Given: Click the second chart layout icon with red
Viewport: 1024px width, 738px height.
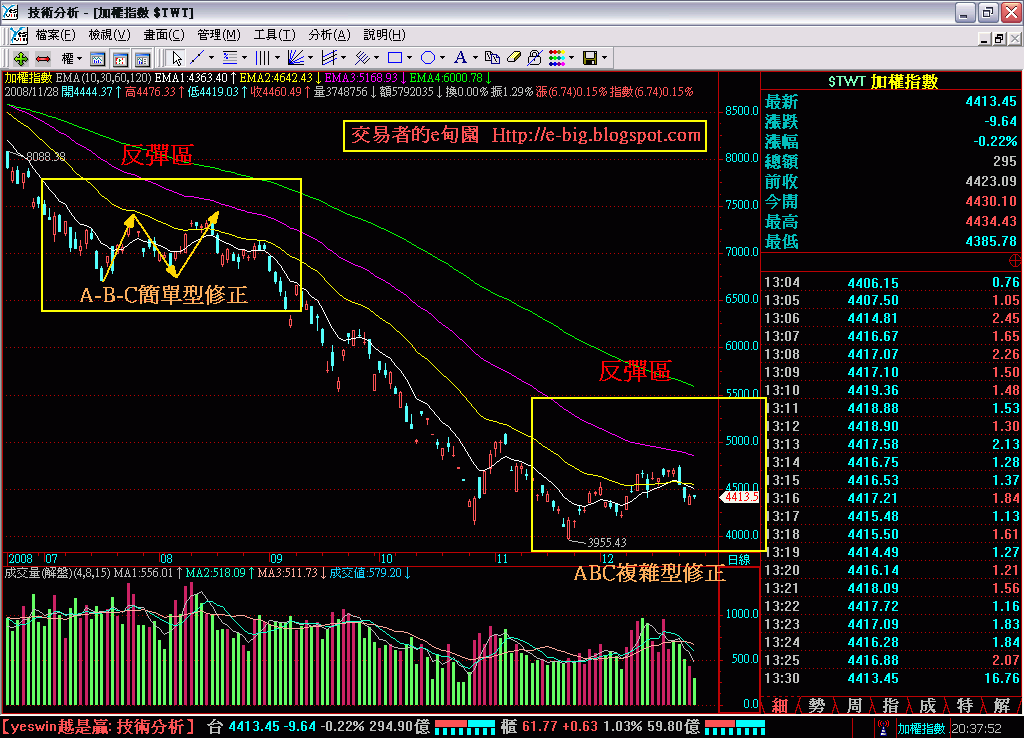Looking at the screenshot, I should (x=120, y=59).
